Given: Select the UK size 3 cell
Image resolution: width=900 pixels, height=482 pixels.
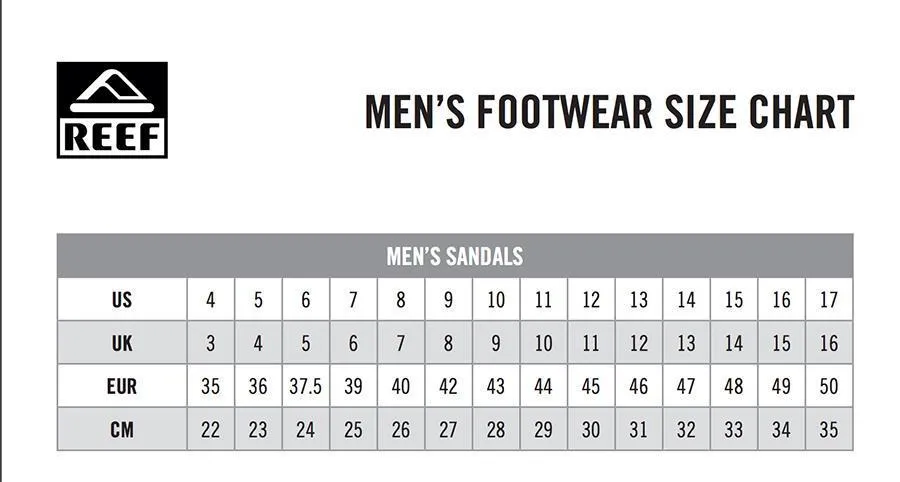Looking at the screenshot, I should (x=211, y=343).
